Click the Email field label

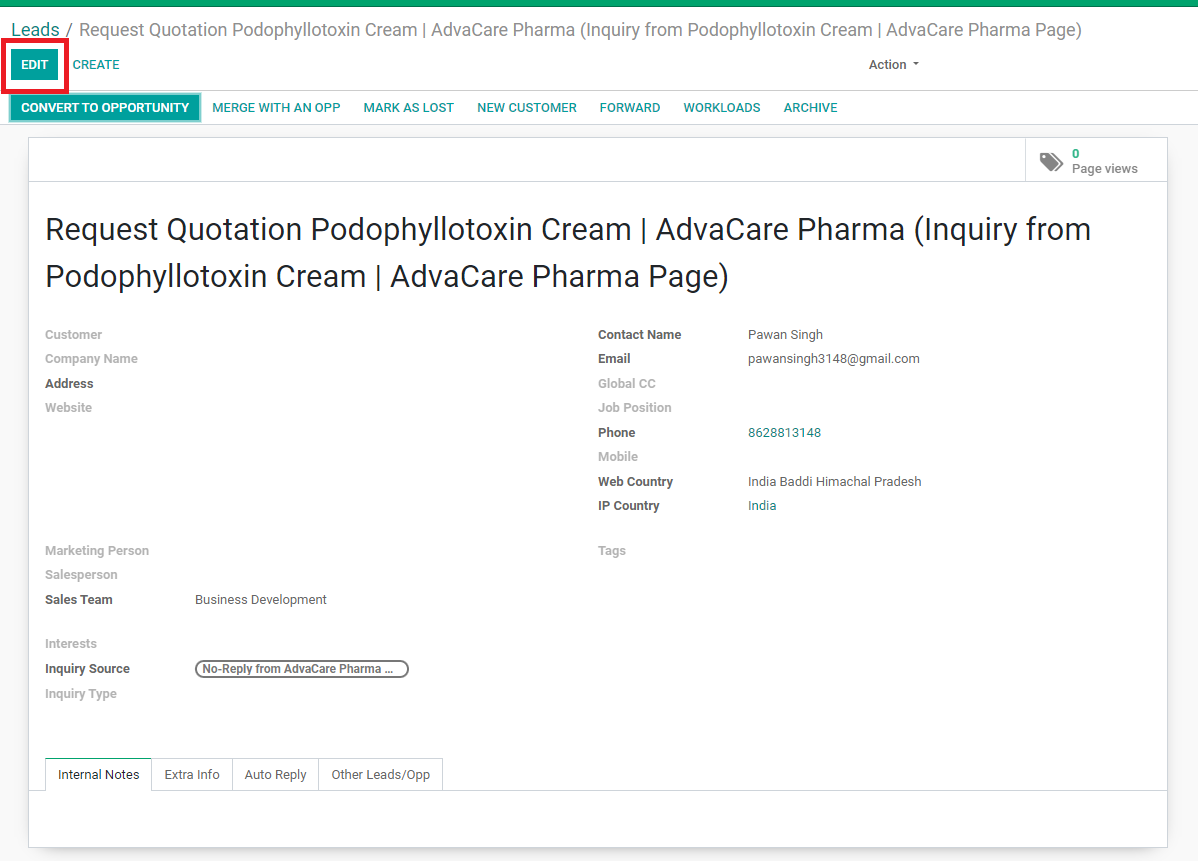pos(614,359)
